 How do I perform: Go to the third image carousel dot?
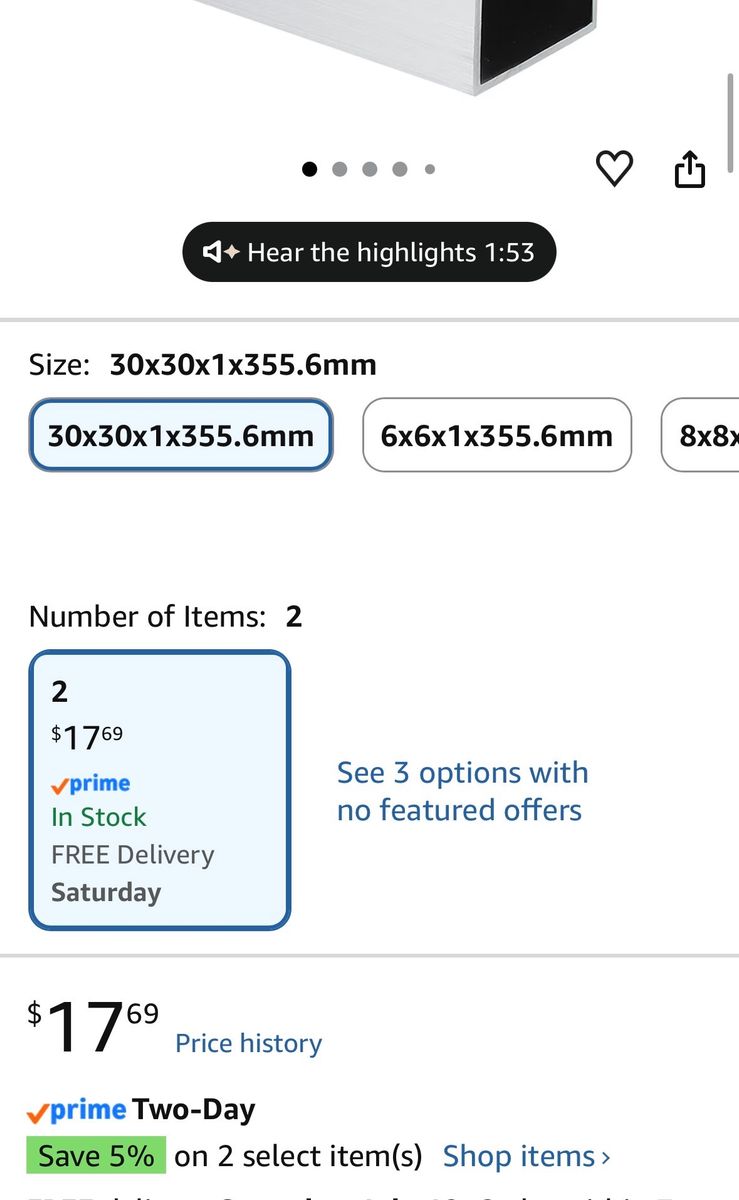coord(370,169)
